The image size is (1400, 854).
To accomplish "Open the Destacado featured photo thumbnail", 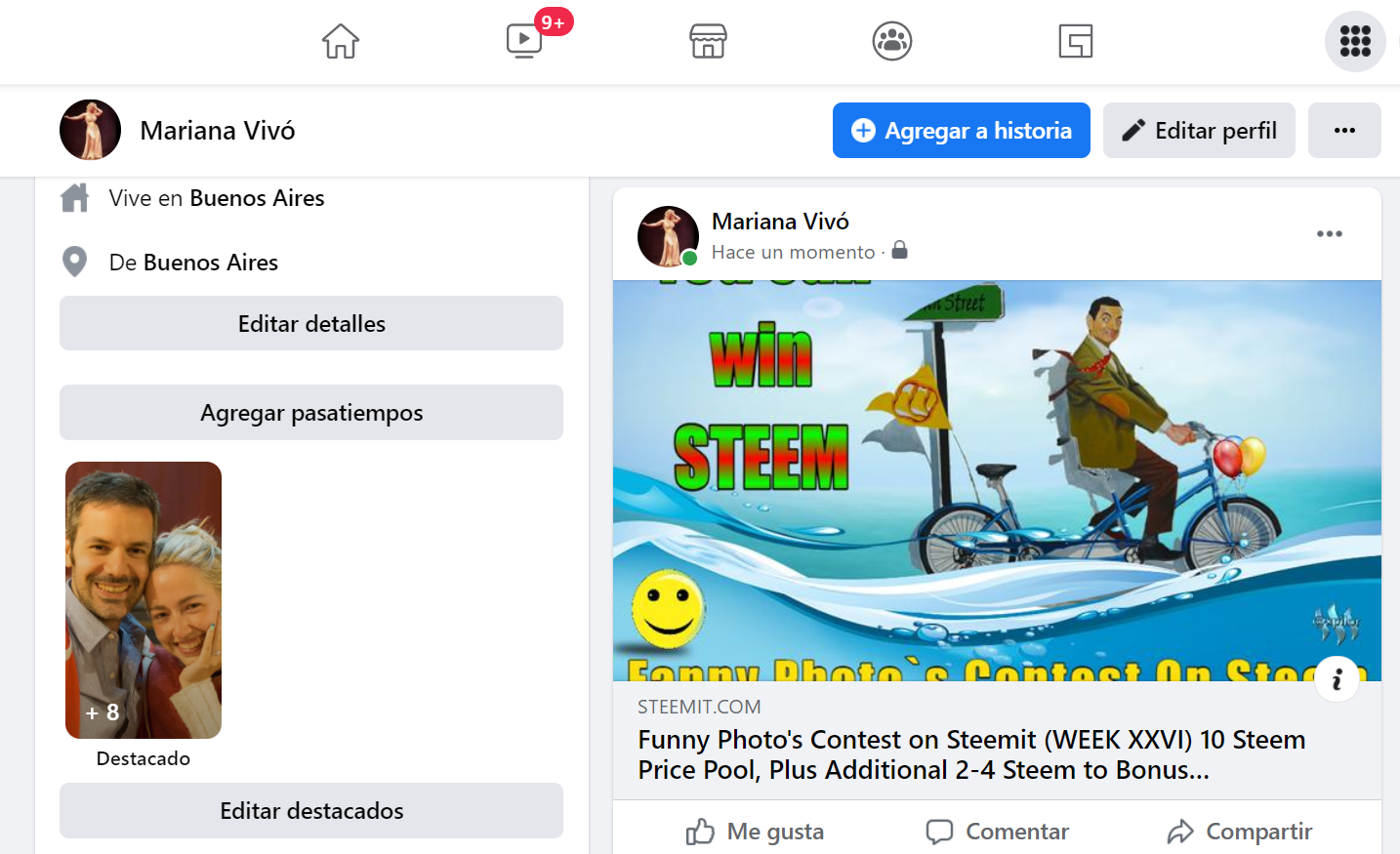I will pos(144,600).
